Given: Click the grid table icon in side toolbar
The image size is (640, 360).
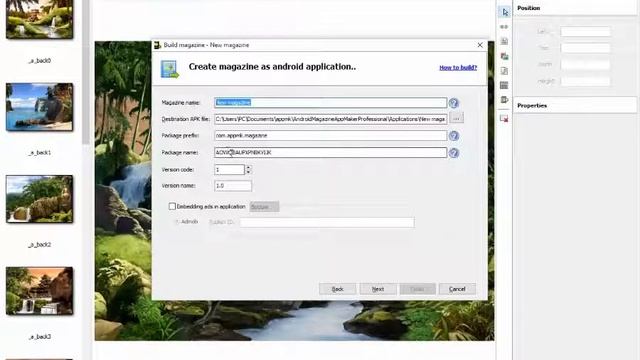Looking at the screenshot, I should [504, 85].
